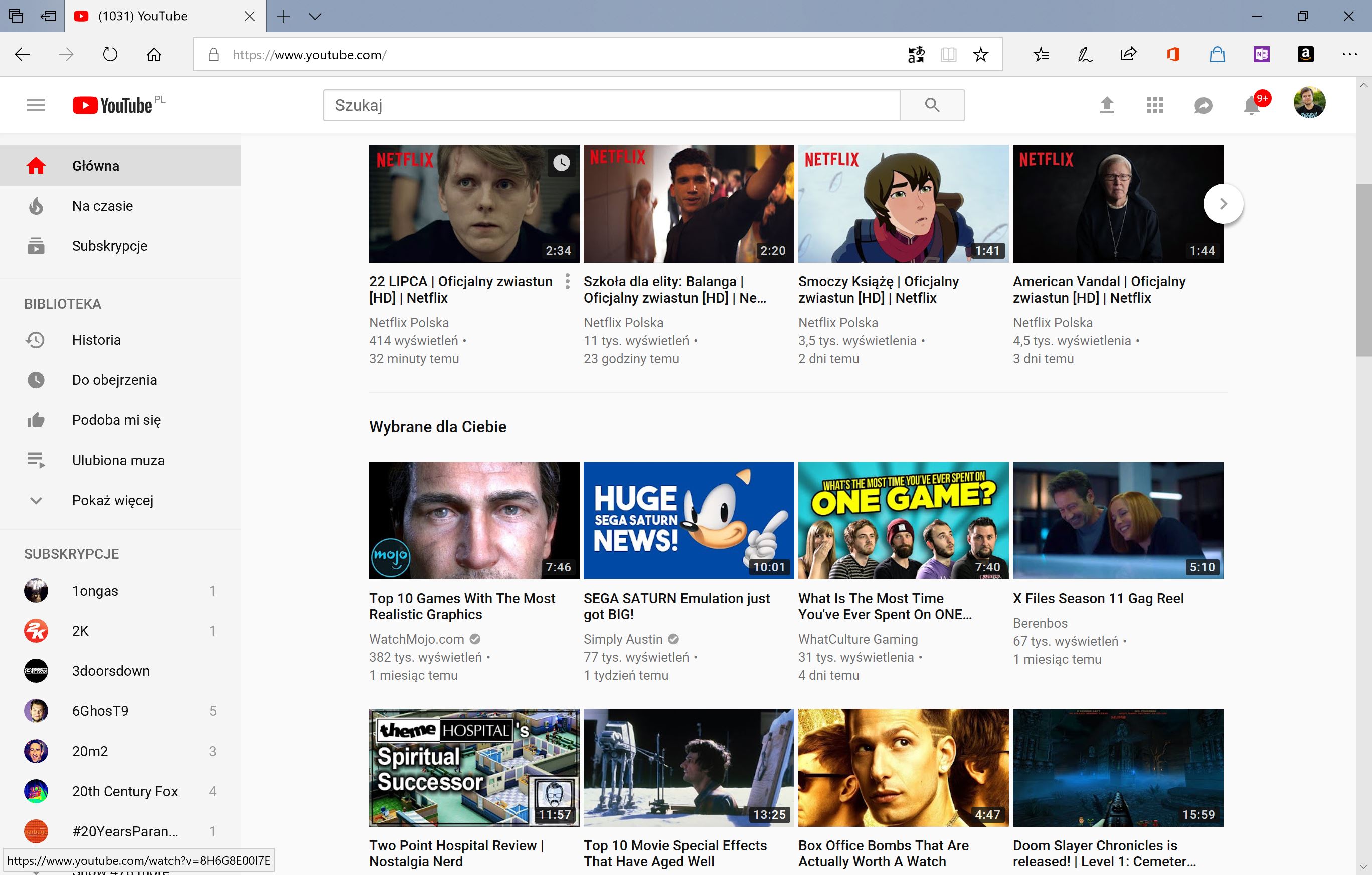Image resolution: width=1372 pixels, height=875 pixels.
Task: Click the Edge share icon
Action: [x=1129, y=55]
